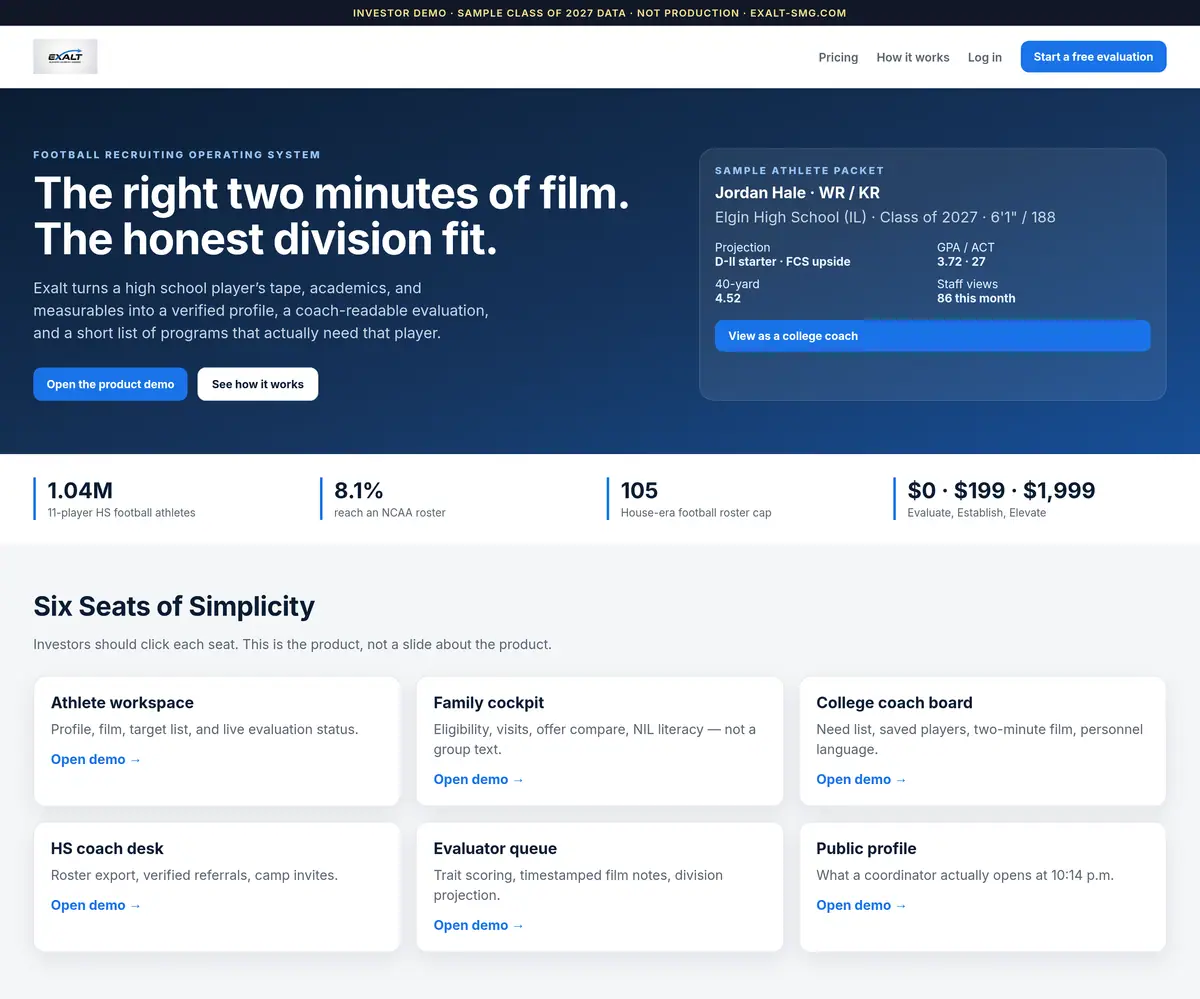Click Six Seats of Simplicity heading

pyautogui.click(x=174, y=606)
